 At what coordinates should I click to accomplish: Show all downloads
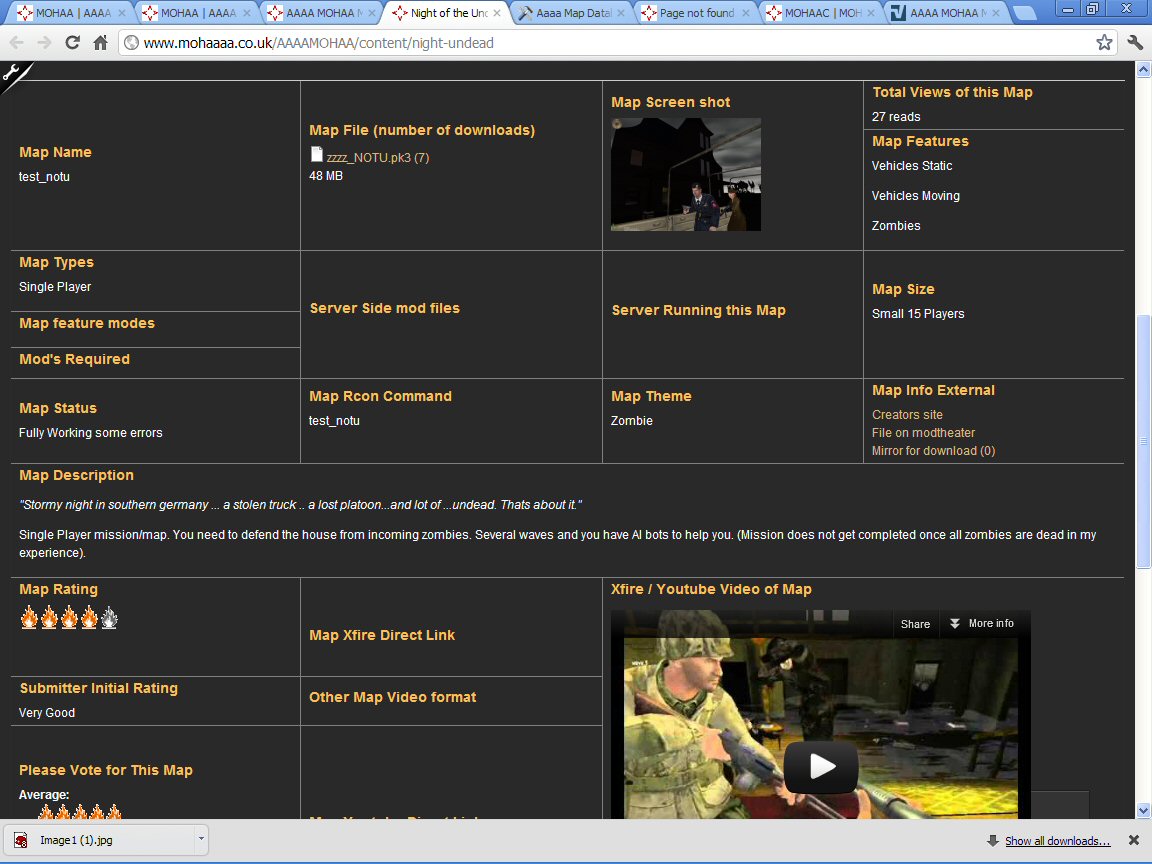1056,840
